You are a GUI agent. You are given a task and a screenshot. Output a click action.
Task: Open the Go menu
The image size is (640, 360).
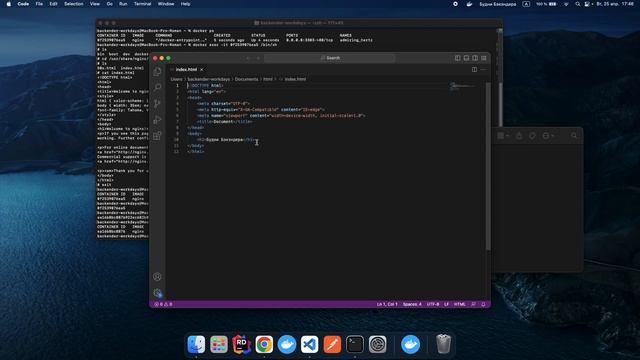click(109, 4)
